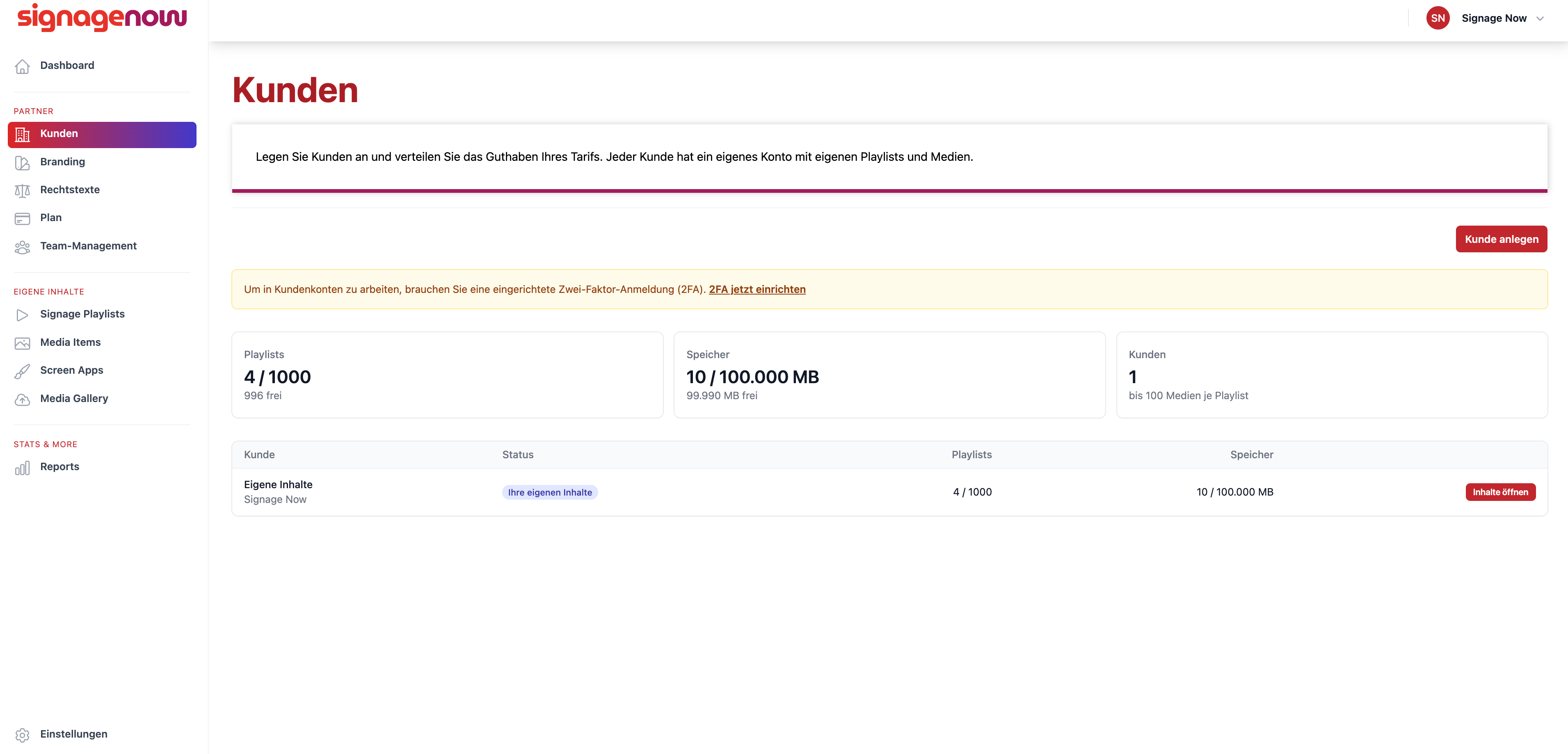
Task: Click the Inhalte öffnen button
Action: coord(1500,492)
